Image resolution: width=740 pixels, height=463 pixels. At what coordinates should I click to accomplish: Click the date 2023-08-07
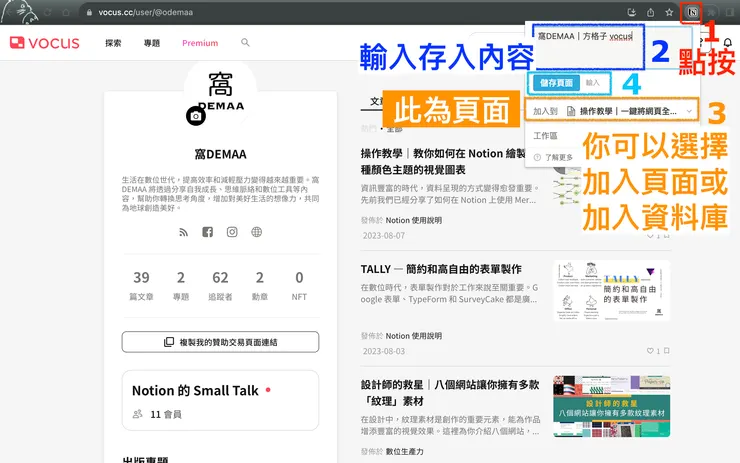(x=384, y=236)
